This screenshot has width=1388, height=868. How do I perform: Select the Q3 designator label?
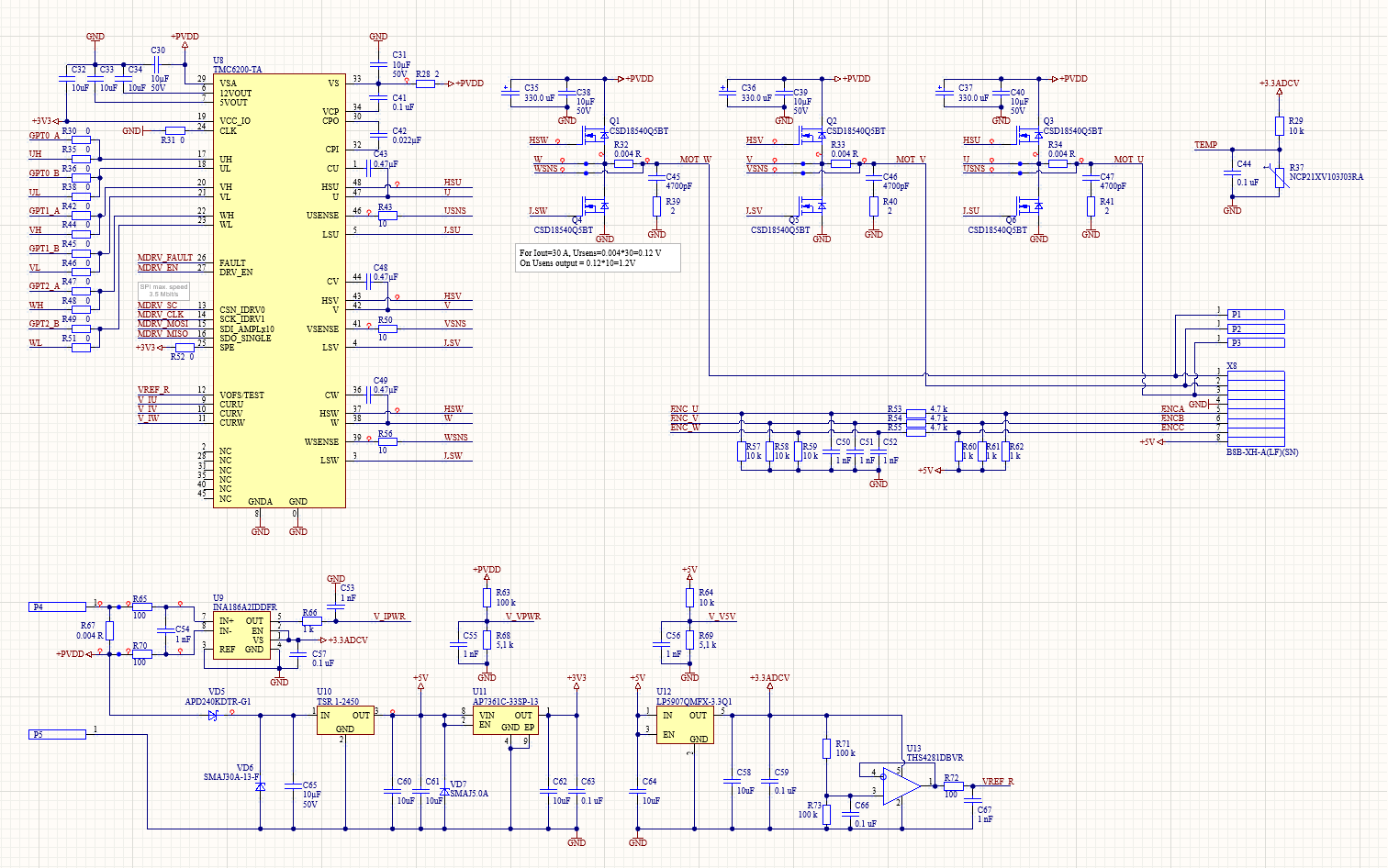pos(1048,121)
